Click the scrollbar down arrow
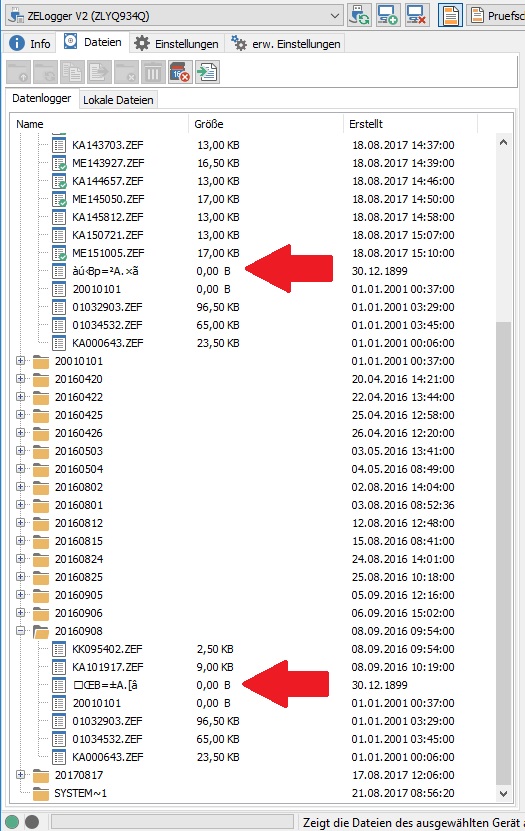525x831 pixels. tap(504, 793)
